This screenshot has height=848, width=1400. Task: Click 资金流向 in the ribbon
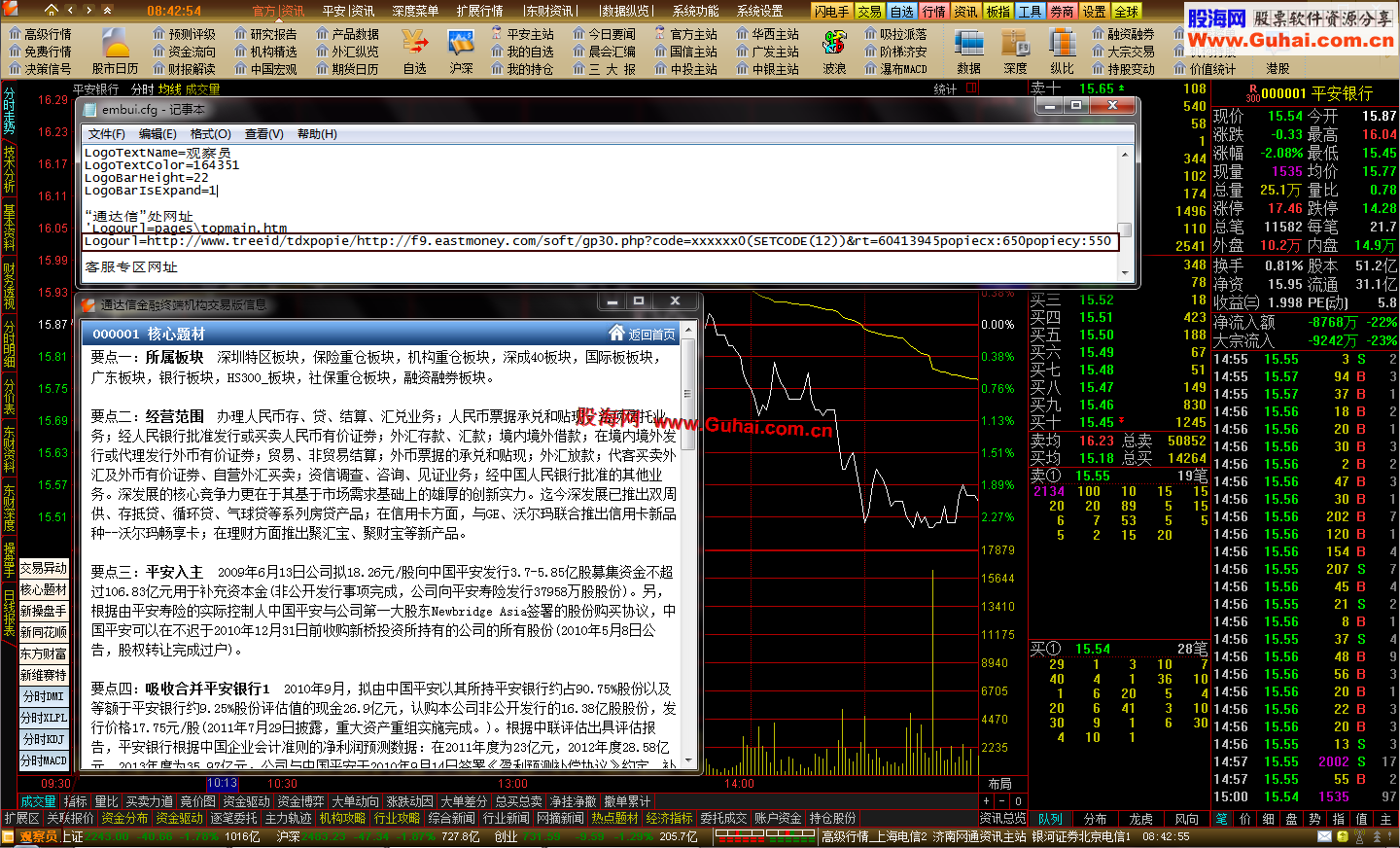click(x=185, y=52)
